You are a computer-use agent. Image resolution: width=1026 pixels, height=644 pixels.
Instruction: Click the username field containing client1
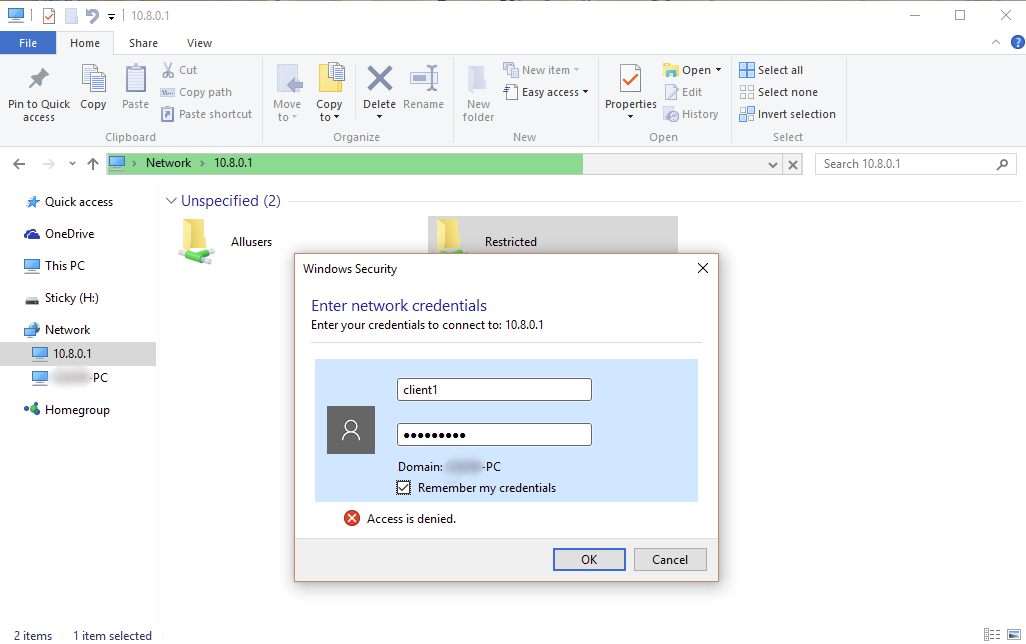494,390
